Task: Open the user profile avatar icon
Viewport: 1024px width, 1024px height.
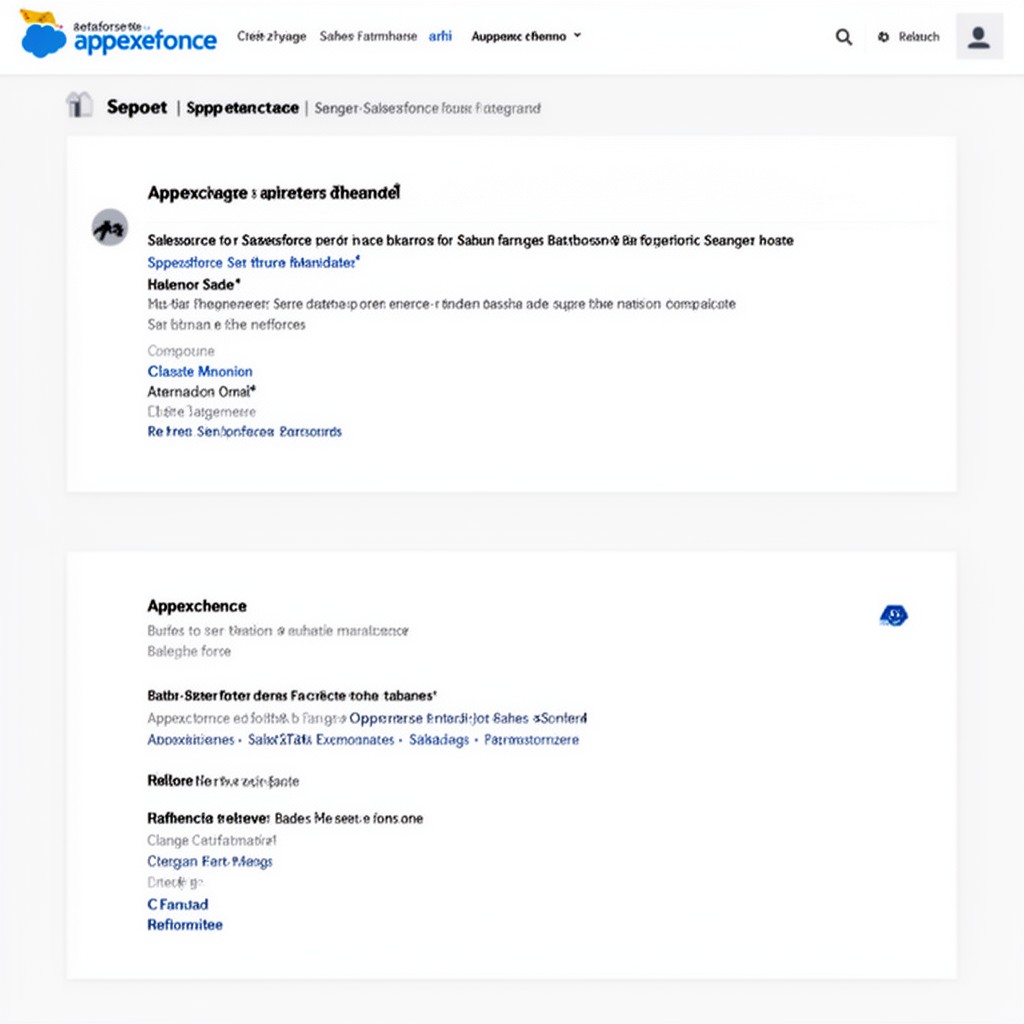Action: [x=979, y=37]
